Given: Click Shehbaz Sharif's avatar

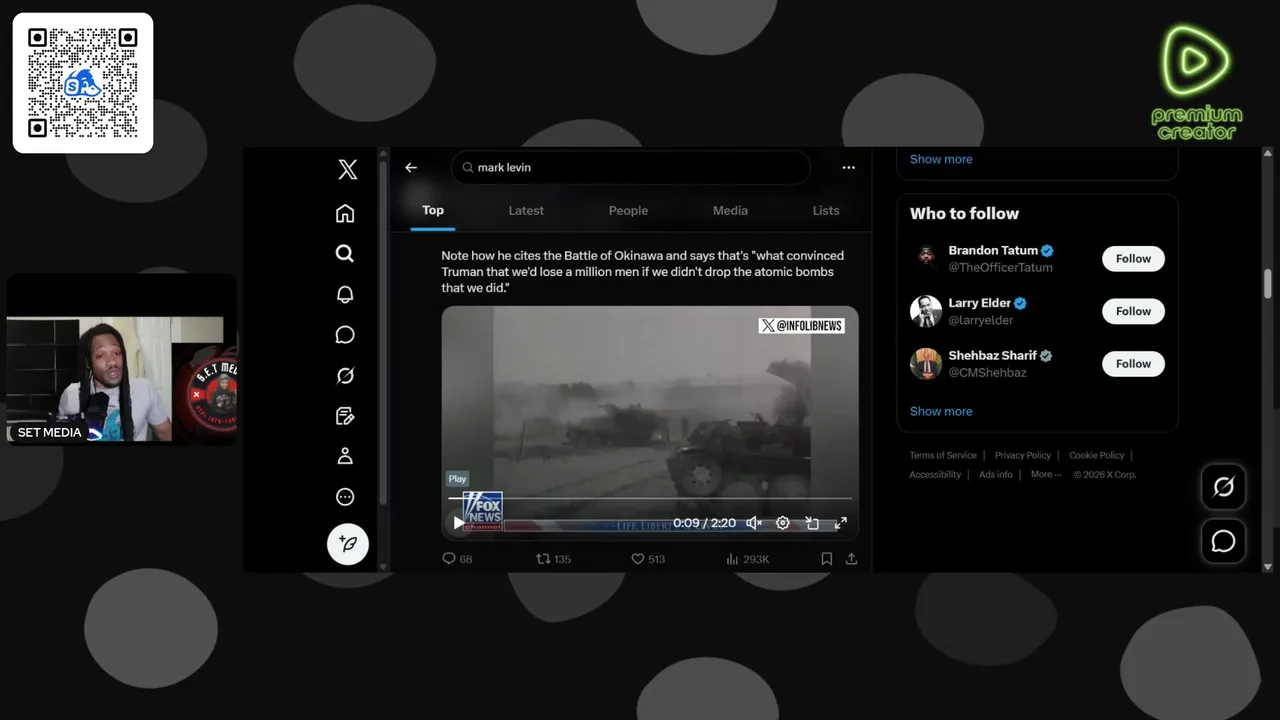Looking at the screenshot, I should 926,364.
